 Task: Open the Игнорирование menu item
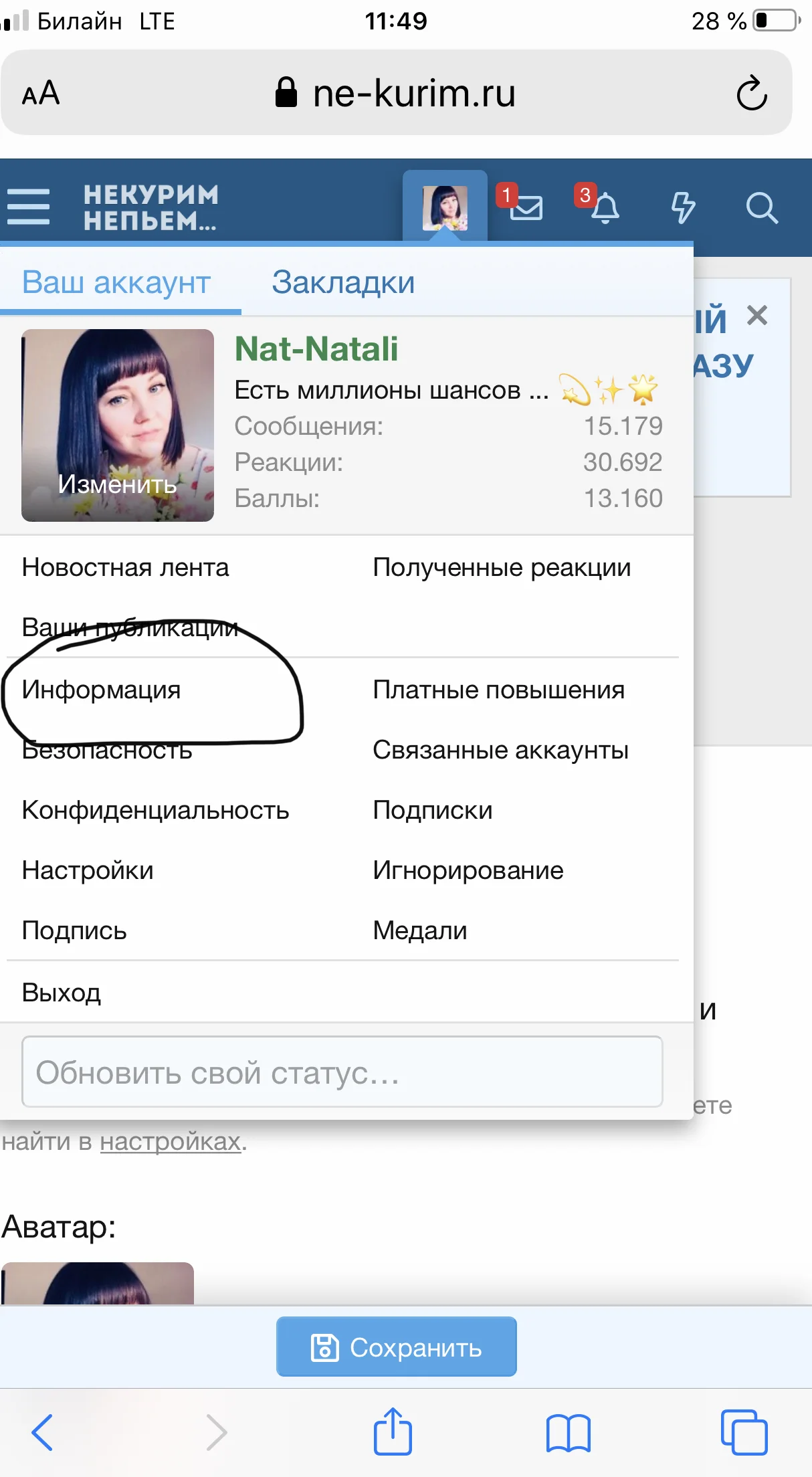click(468, 870)
